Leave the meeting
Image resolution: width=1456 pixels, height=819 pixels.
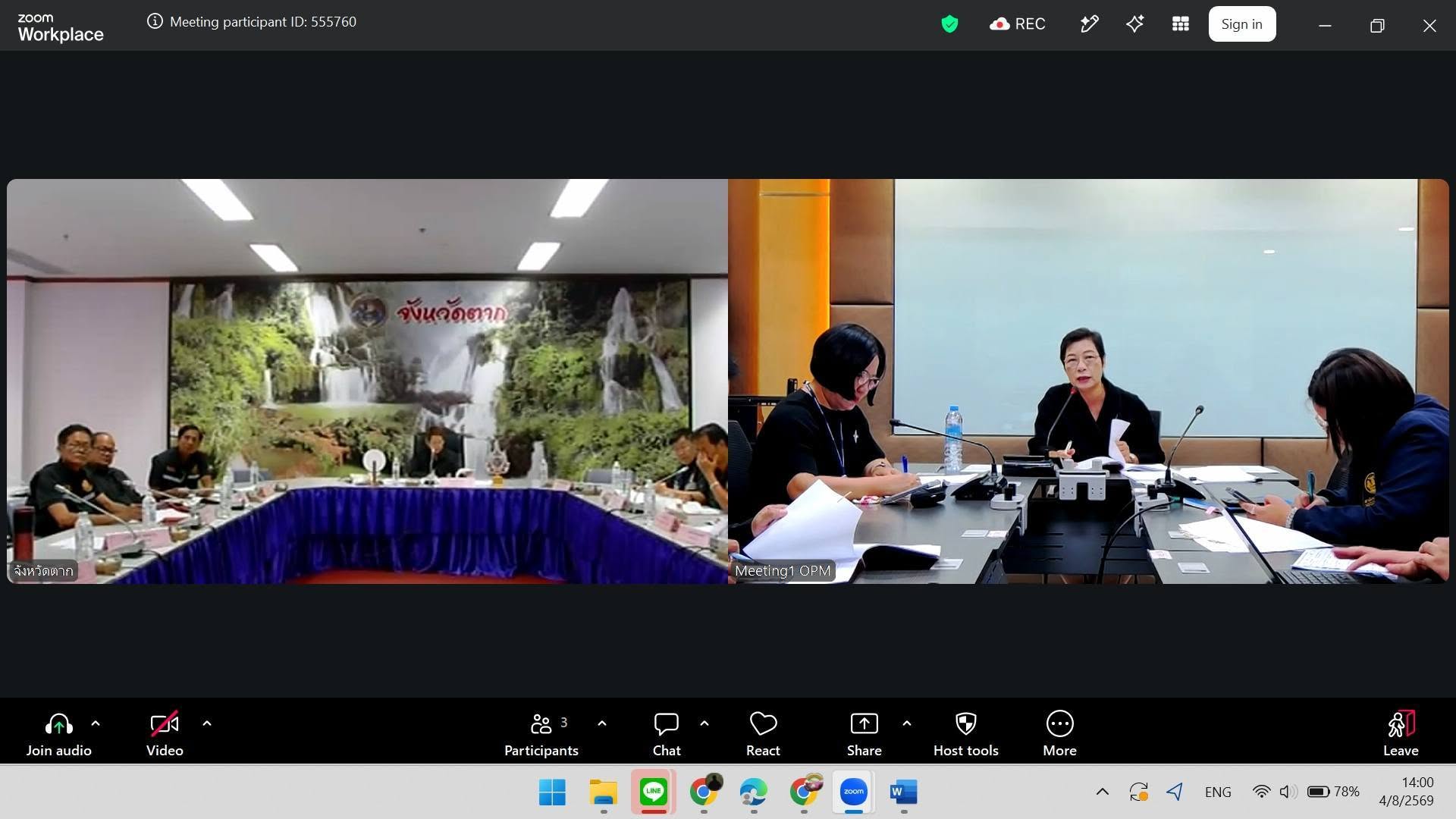tap(1401, 733)
